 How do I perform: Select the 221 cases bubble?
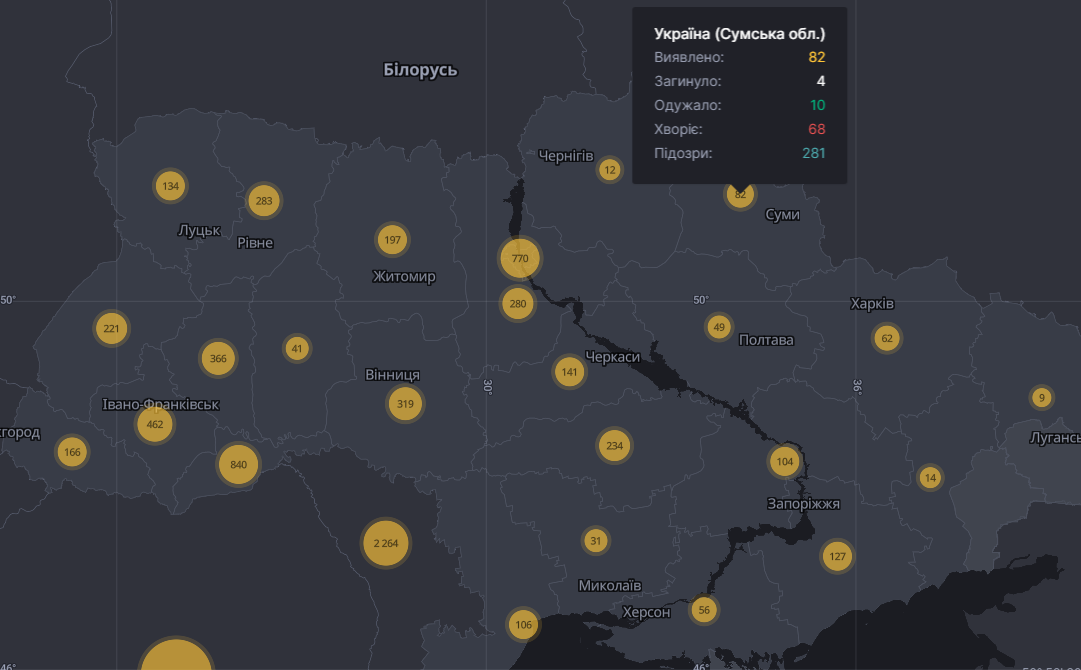coord(111,328)
